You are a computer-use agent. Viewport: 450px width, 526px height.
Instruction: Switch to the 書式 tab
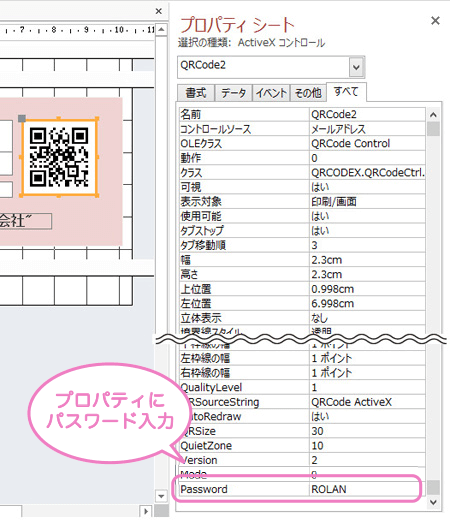point(196,93)
